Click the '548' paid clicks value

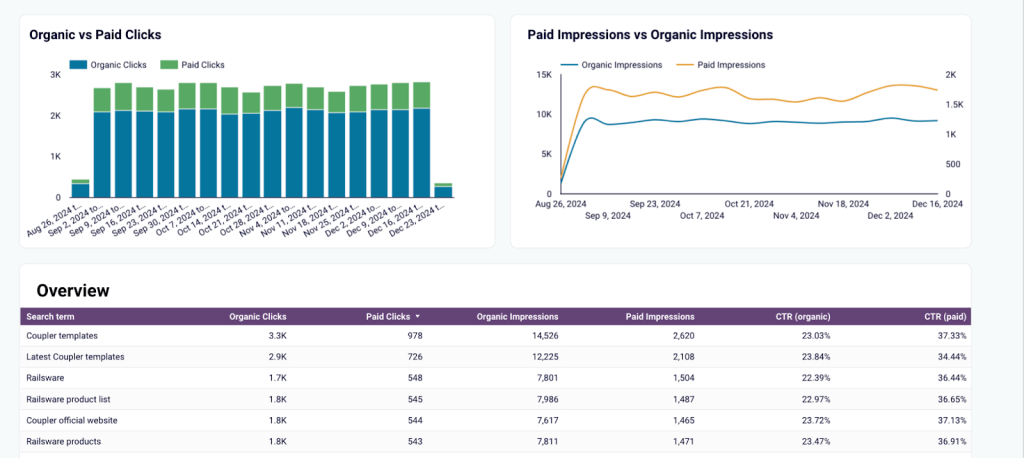pyautogui.click(x=415, y=378)
